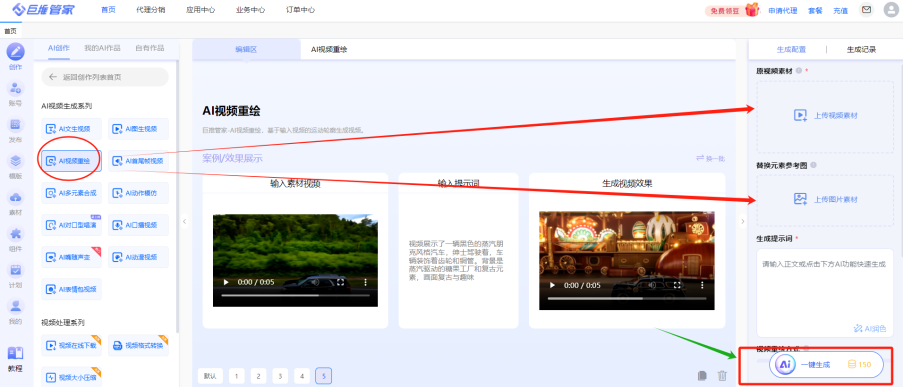This screenshot has width=903, height=387.
Task: Open the user avatar icon top right
Action: 891,10
